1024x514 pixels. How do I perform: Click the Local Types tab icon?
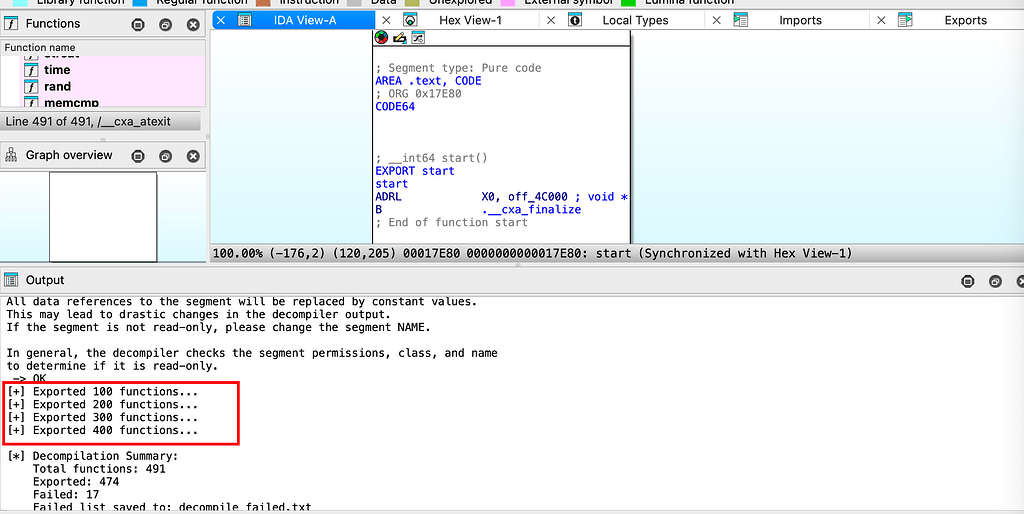click(575, 20)
